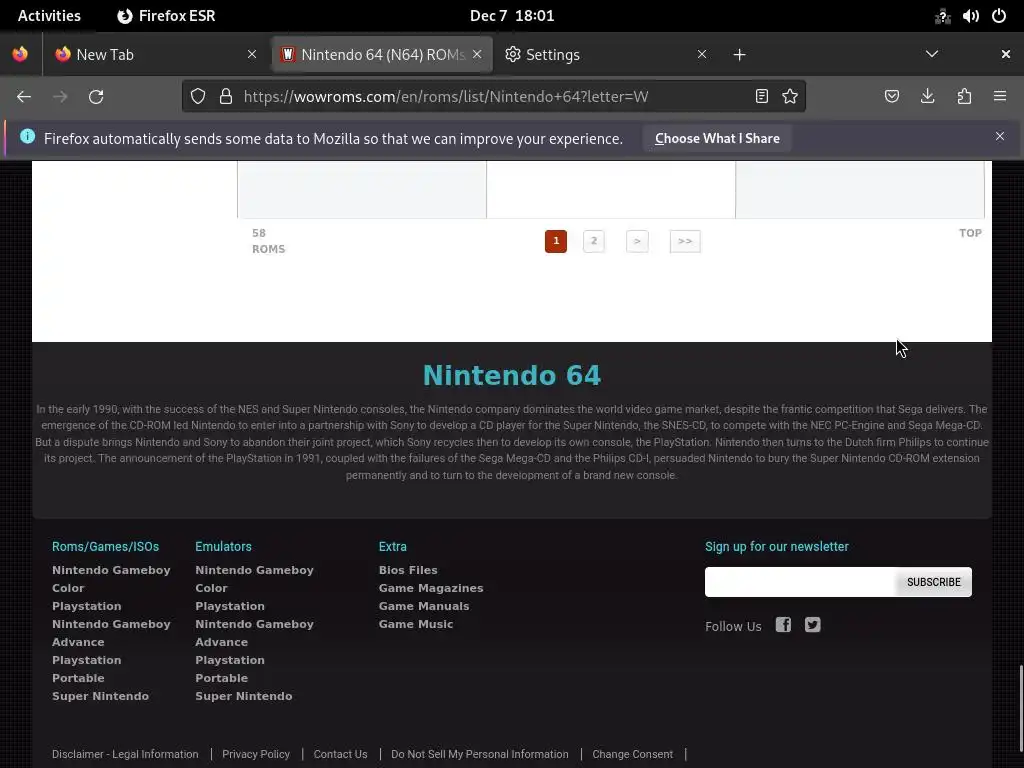Open the Facebook follow icon
This screenshot has height=768, width=1024.
point(783,625)
